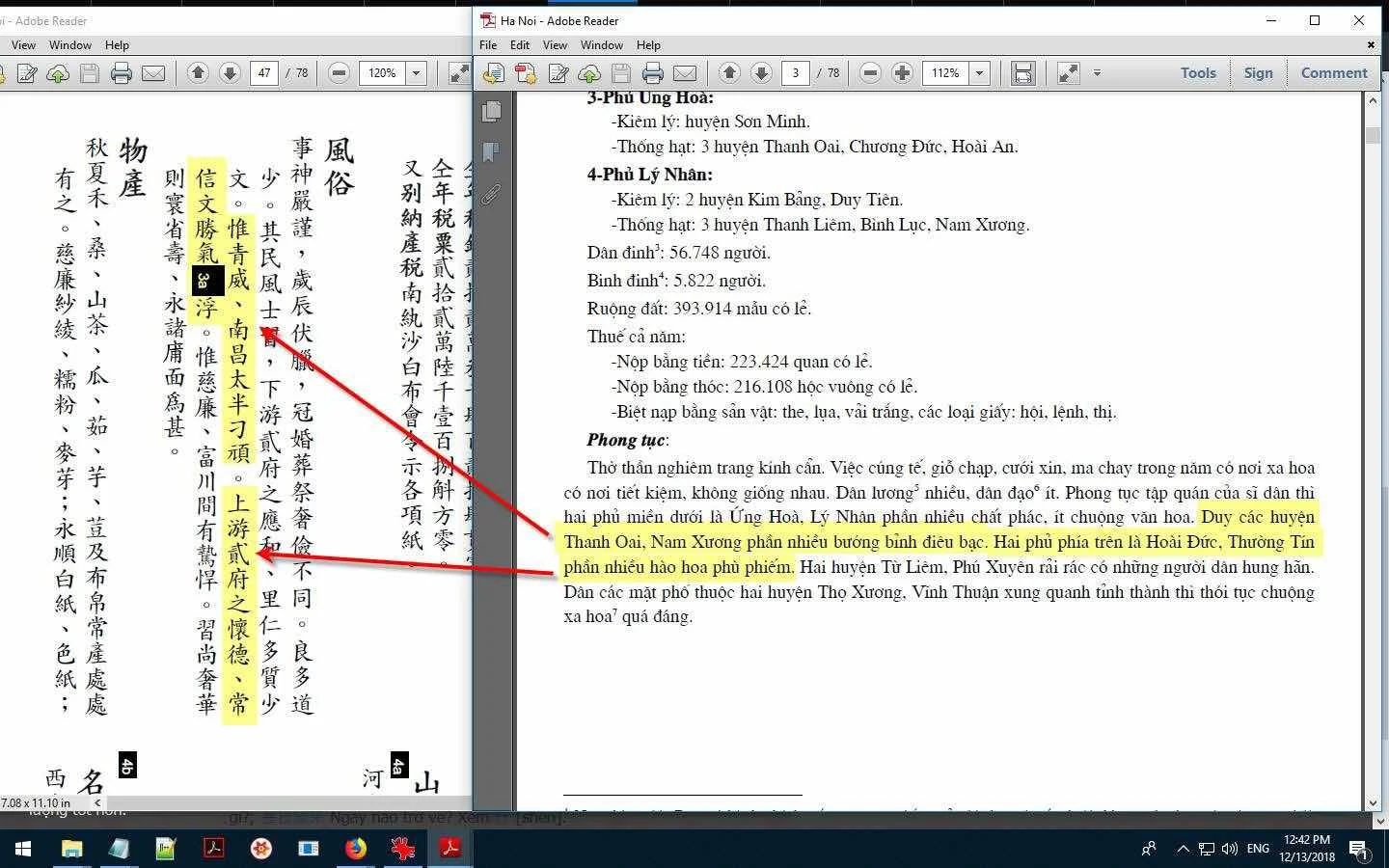1389x868 pixels.
Task: Show Bookmarks navigation panel
Action: [491, 152]
